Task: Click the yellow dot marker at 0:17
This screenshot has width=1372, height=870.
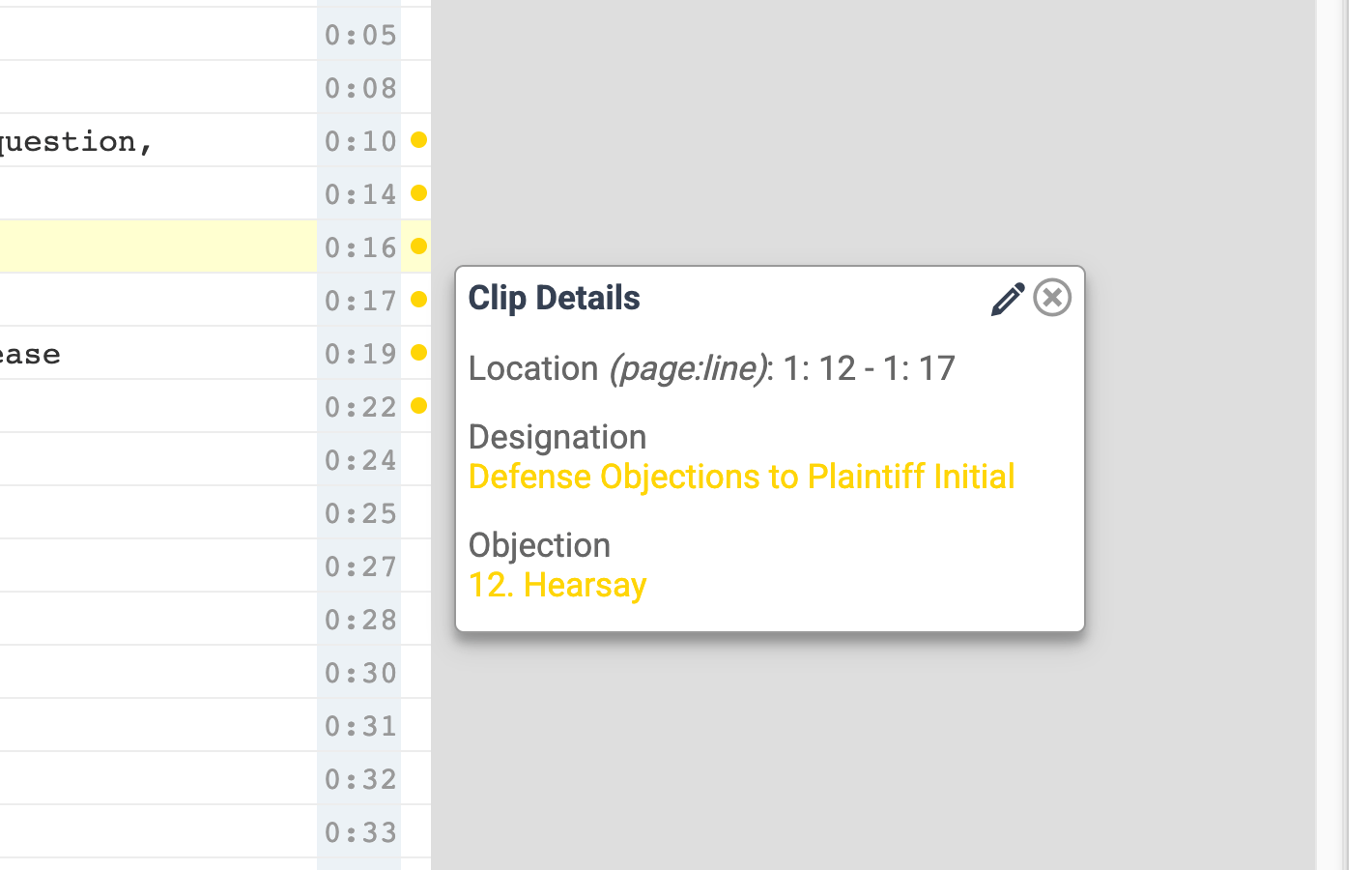Action: (418, 300)
